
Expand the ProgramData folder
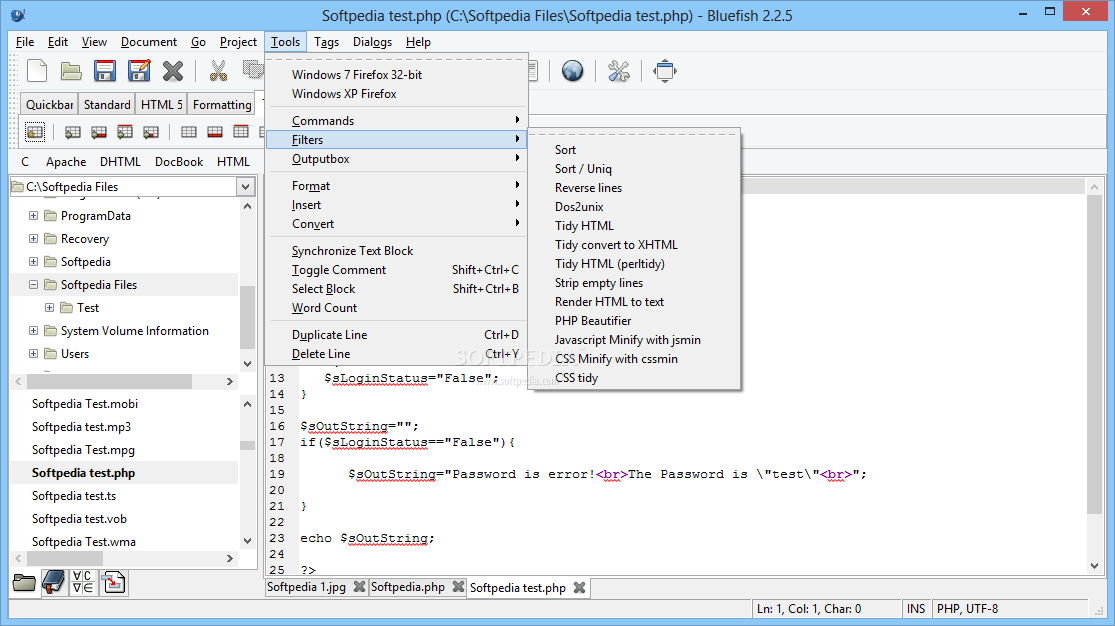[x=33, y=216]
